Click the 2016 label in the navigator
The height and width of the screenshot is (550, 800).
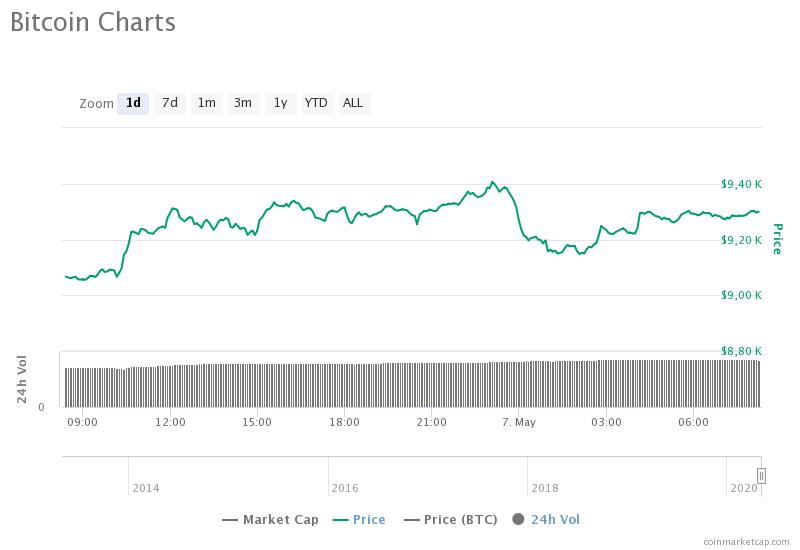tap(345, 488)
